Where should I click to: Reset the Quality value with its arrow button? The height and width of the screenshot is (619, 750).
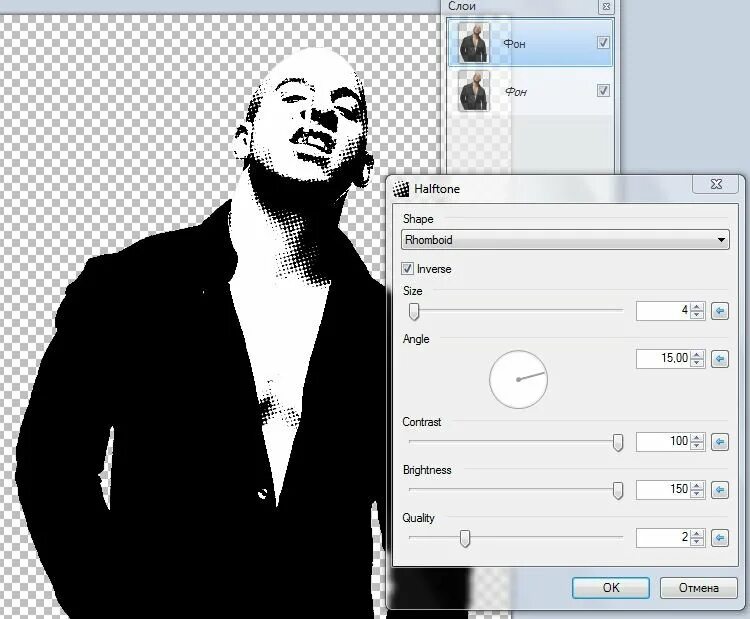[x=719, y=538]
